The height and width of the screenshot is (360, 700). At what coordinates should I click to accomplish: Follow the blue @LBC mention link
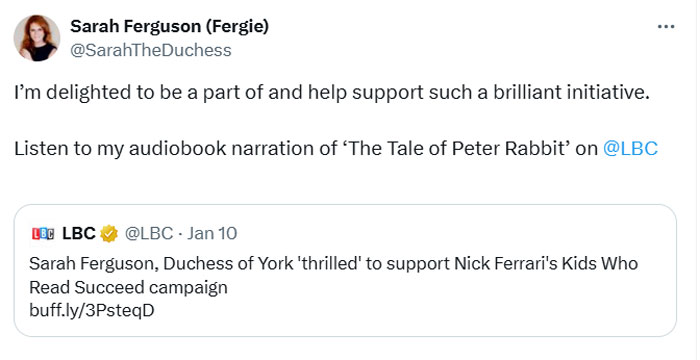(630, 149)
